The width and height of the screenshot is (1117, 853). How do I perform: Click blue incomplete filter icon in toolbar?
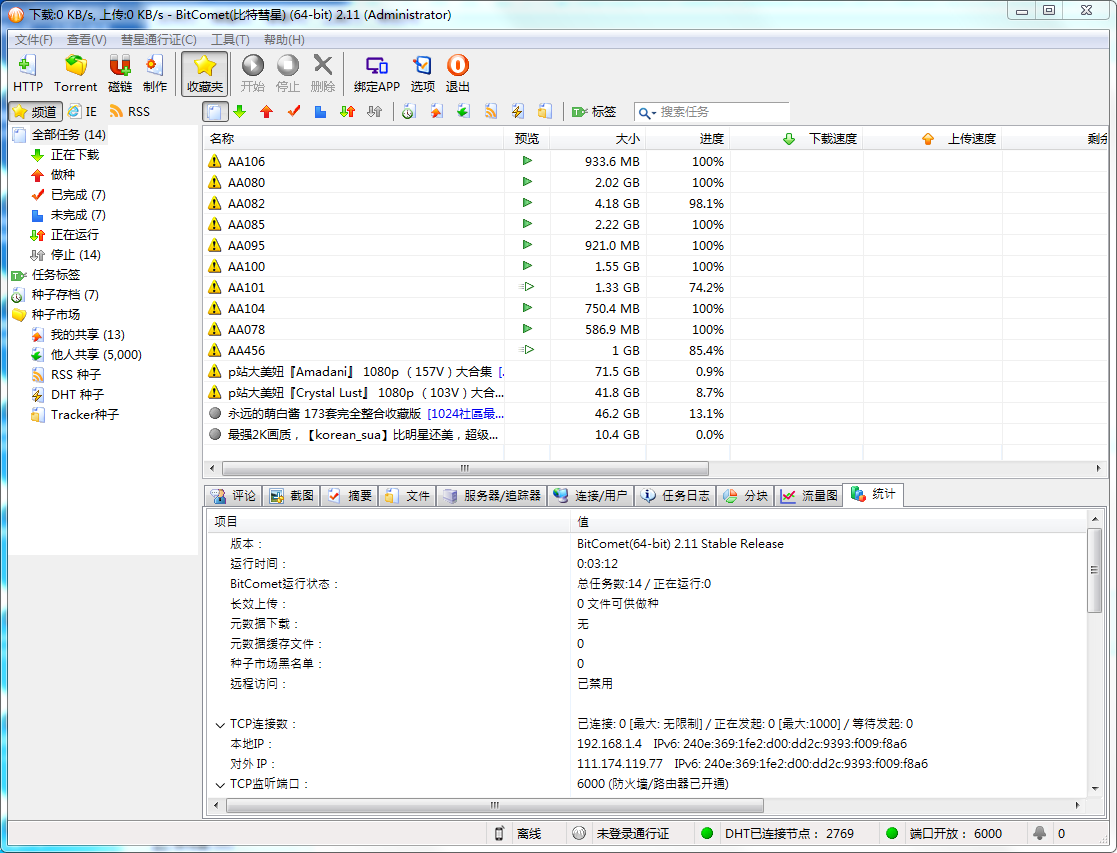pos(321,111)
